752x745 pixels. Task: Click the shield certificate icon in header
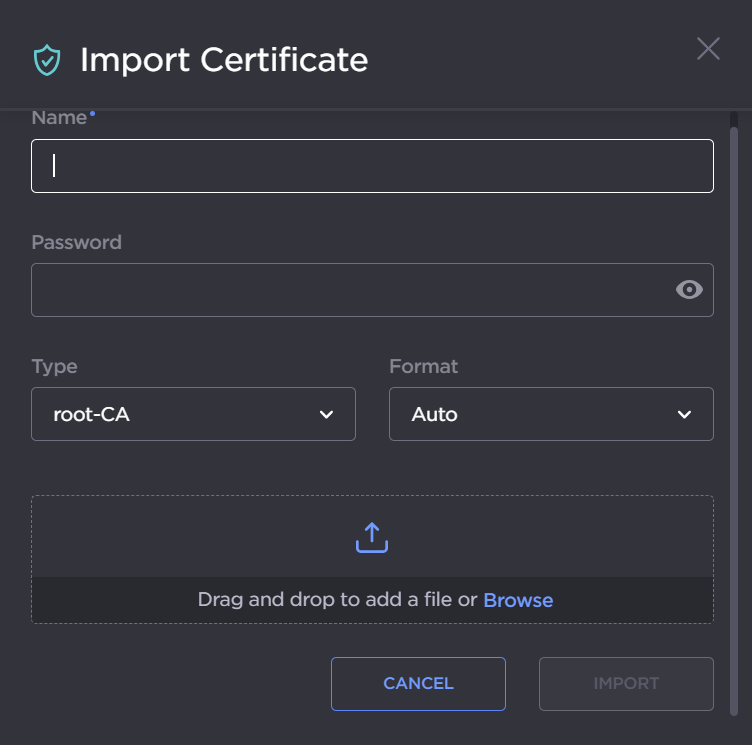[x=47, y=60]
